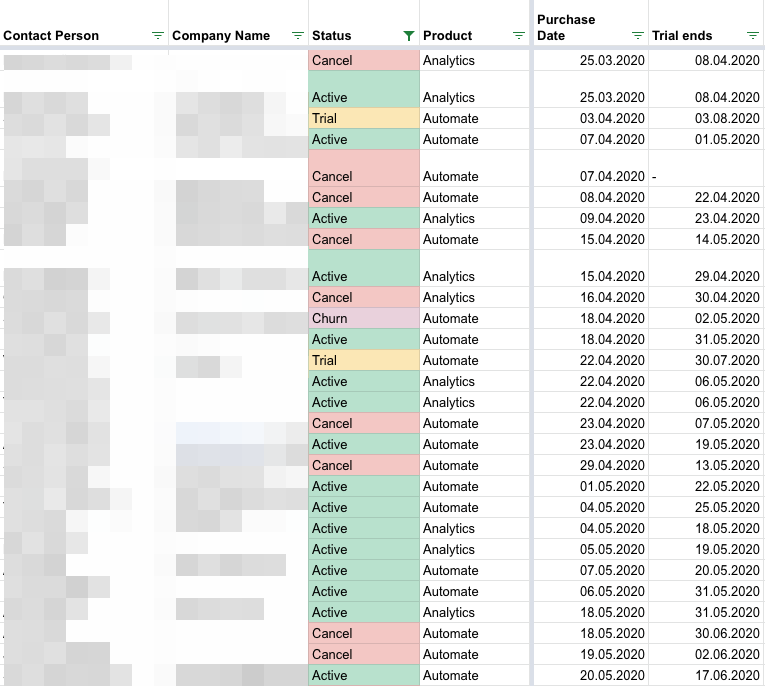Click the Status column header label
This screenshot has height=686, width=765.
coord(332,36)
